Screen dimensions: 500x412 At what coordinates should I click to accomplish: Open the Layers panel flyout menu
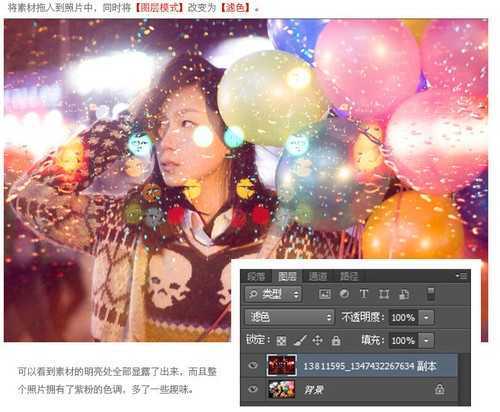click(462, 276)
